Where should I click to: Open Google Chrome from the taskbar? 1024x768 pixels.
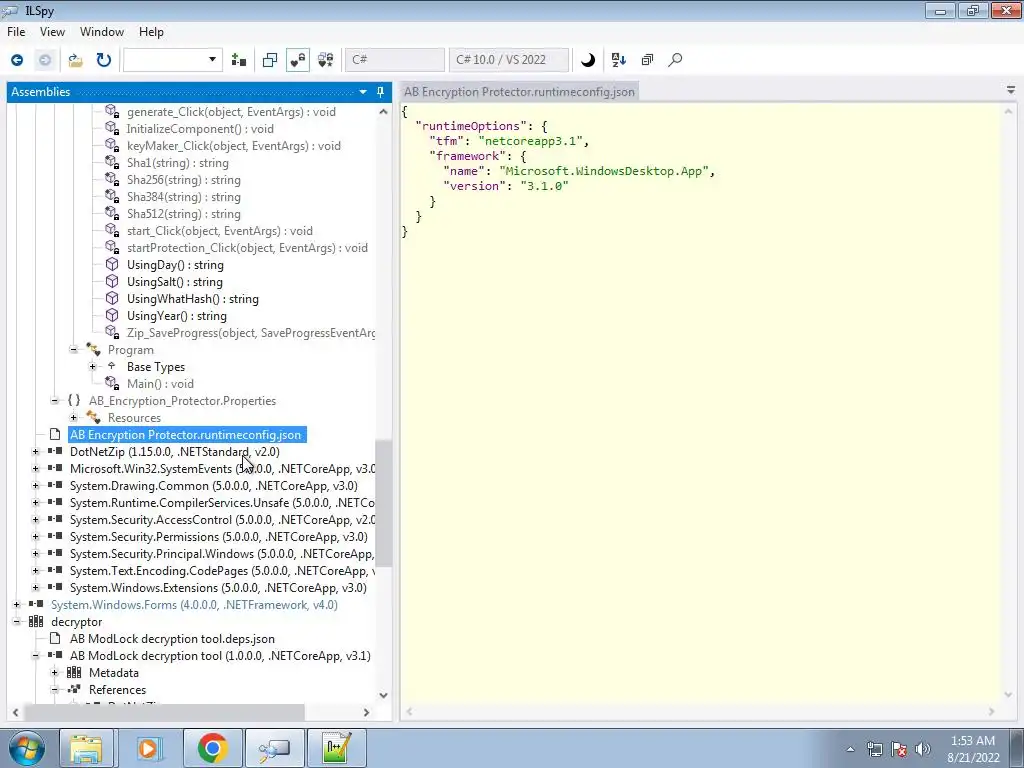[212, 748]
